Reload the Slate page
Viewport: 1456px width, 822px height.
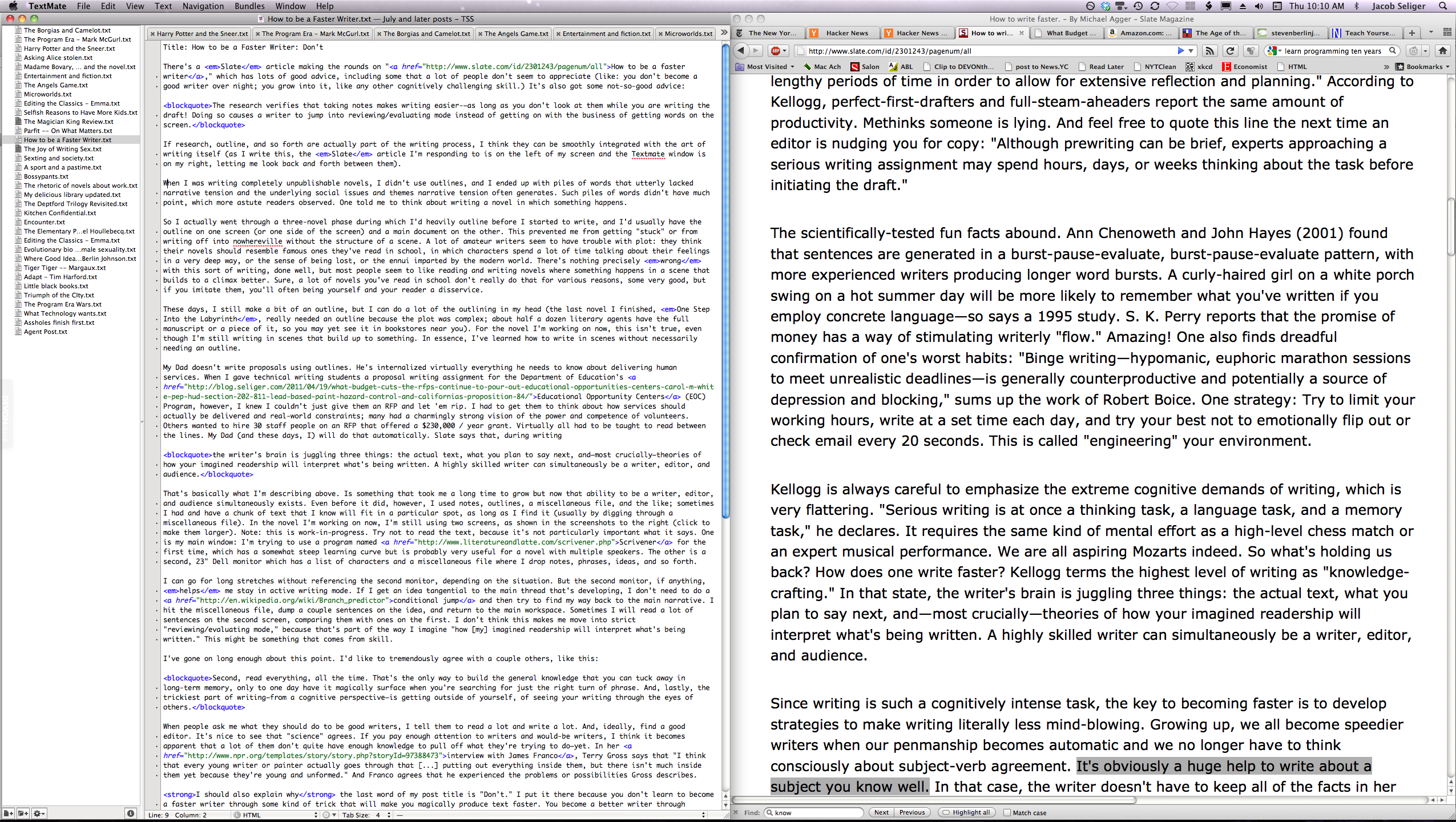tap(1230, 51)
